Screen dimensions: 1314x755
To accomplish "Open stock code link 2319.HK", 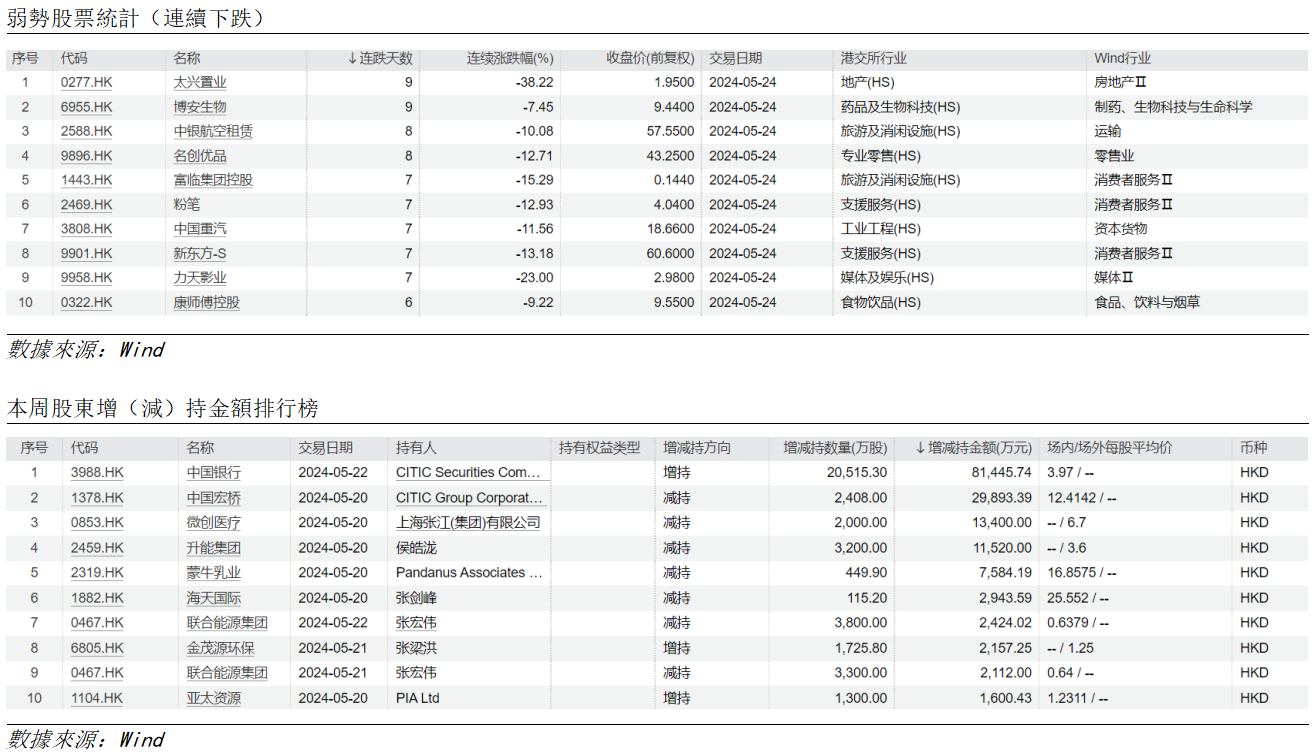I will (x=97, y=573).
